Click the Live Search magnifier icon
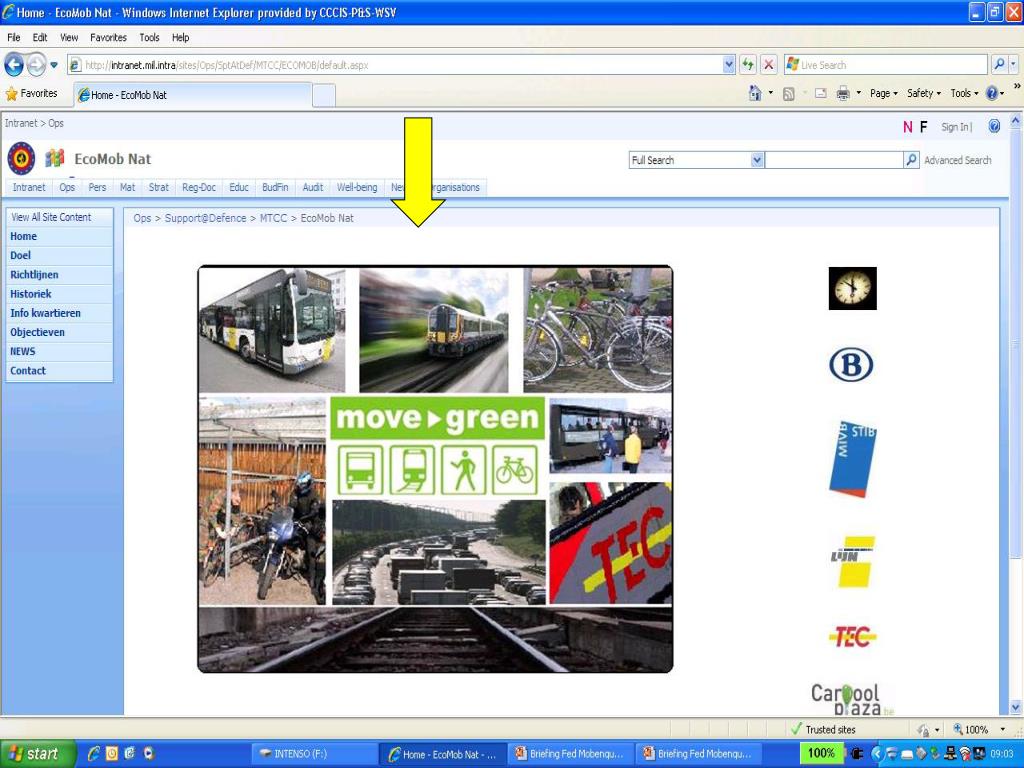 point(999,65)
